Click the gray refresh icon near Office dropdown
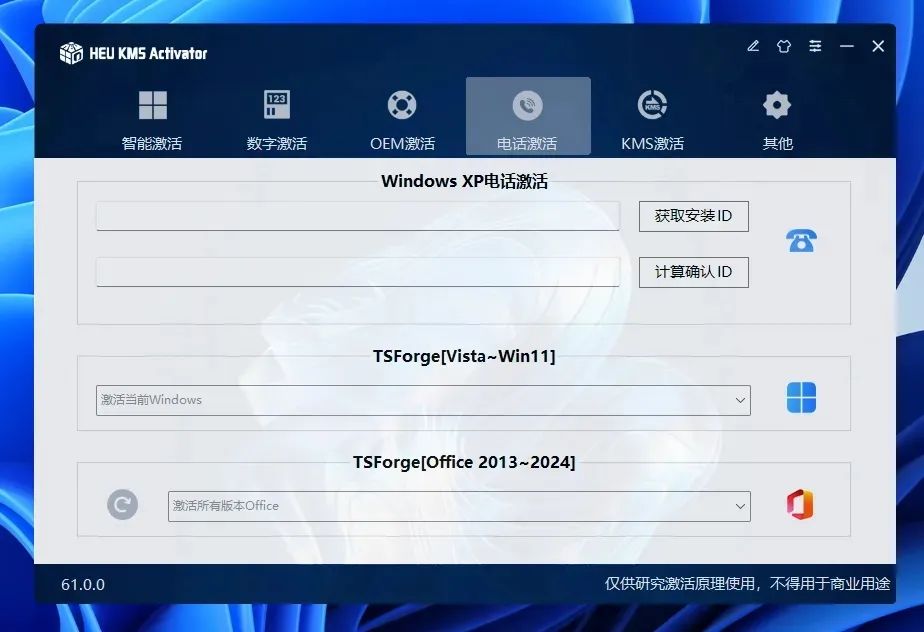The image size is (924, 632). coord(123,505)
